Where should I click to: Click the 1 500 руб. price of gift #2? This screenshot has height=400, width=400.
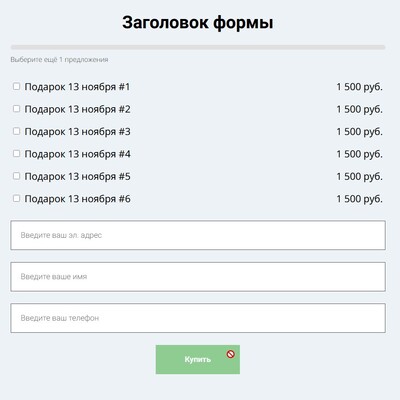pyautogui.click(x=359, y=109)
